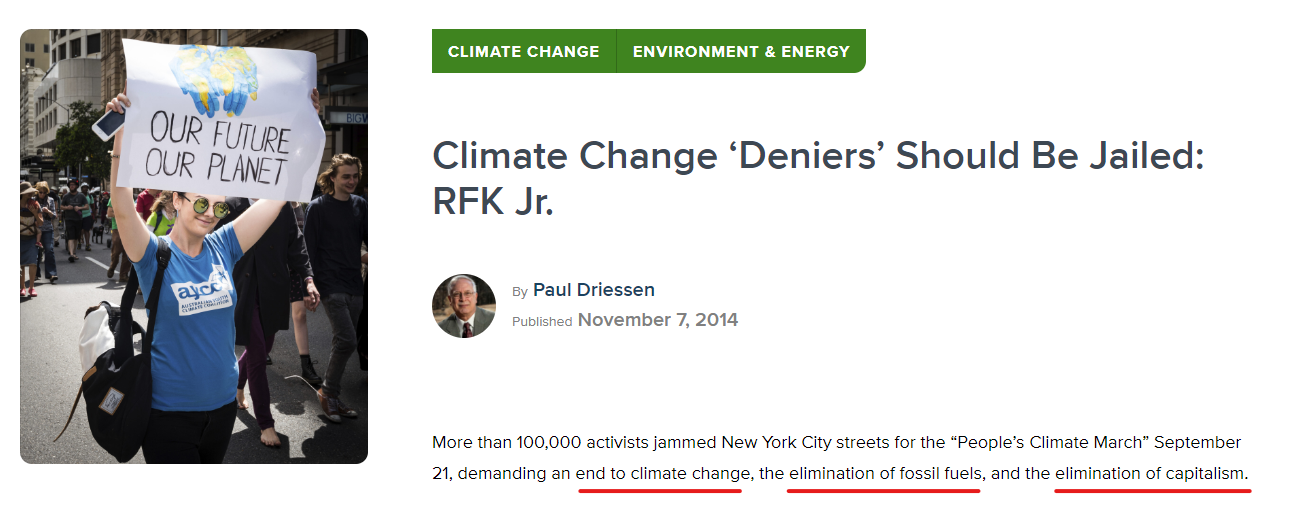Click the AYCC logo on blue shirt
1305x507 pixels.
[203, 291]
